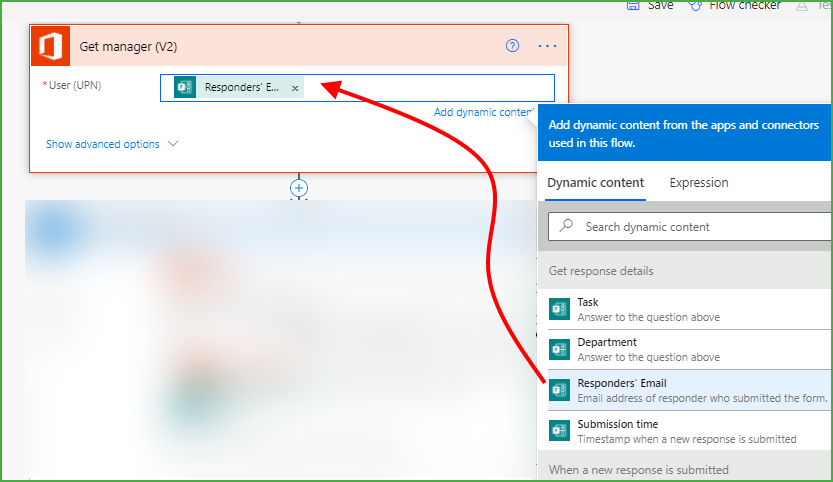Select the Department dynamic content item
833x482 pixels.
pyautogui.click(x=689, y=350)
